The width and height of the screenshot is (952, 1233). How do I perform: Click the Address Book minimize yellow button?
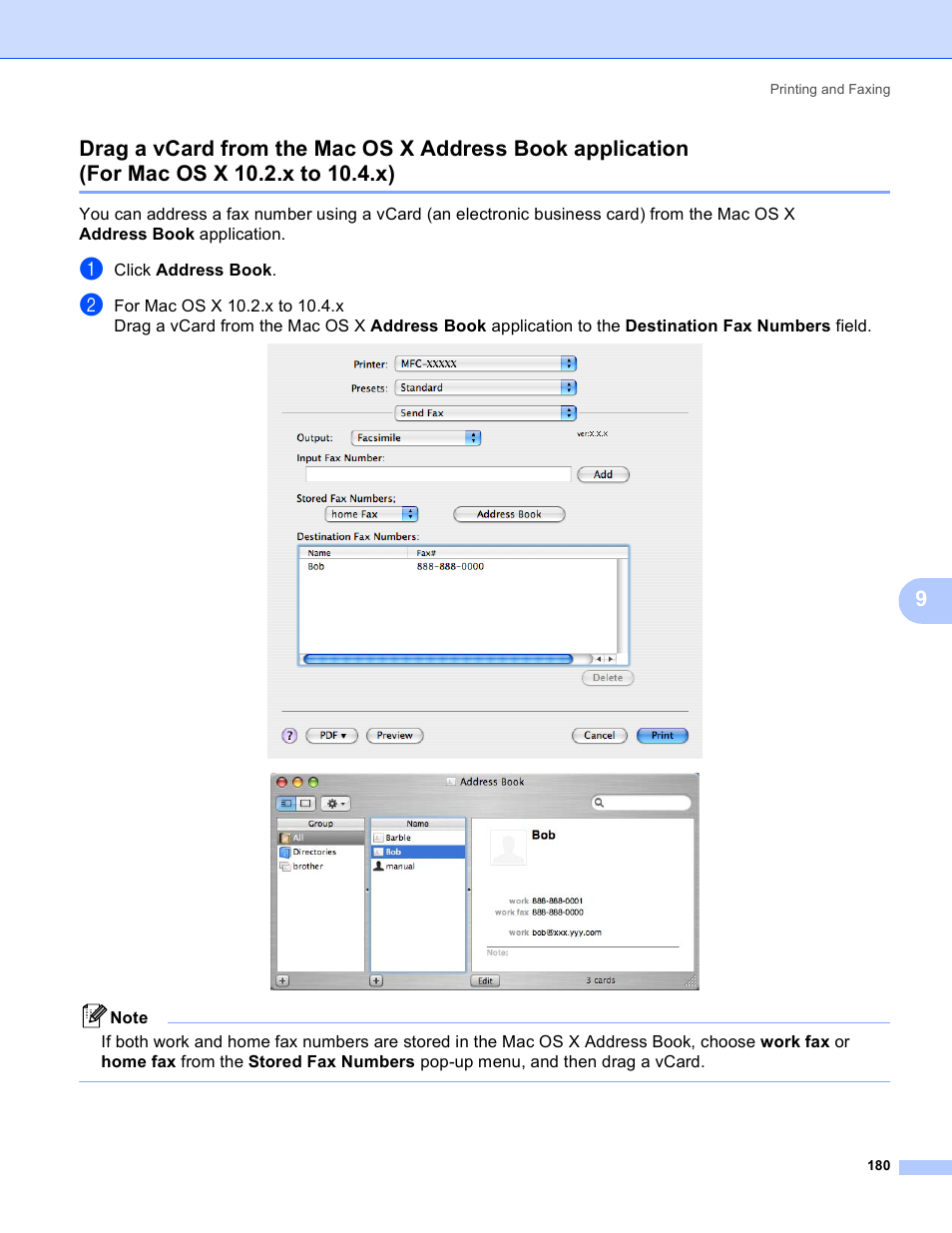click(297, 782)
